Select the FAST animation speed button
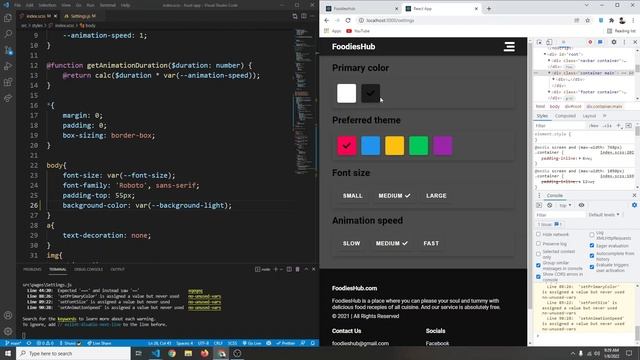Screen dimensions: 640x360 431,243
